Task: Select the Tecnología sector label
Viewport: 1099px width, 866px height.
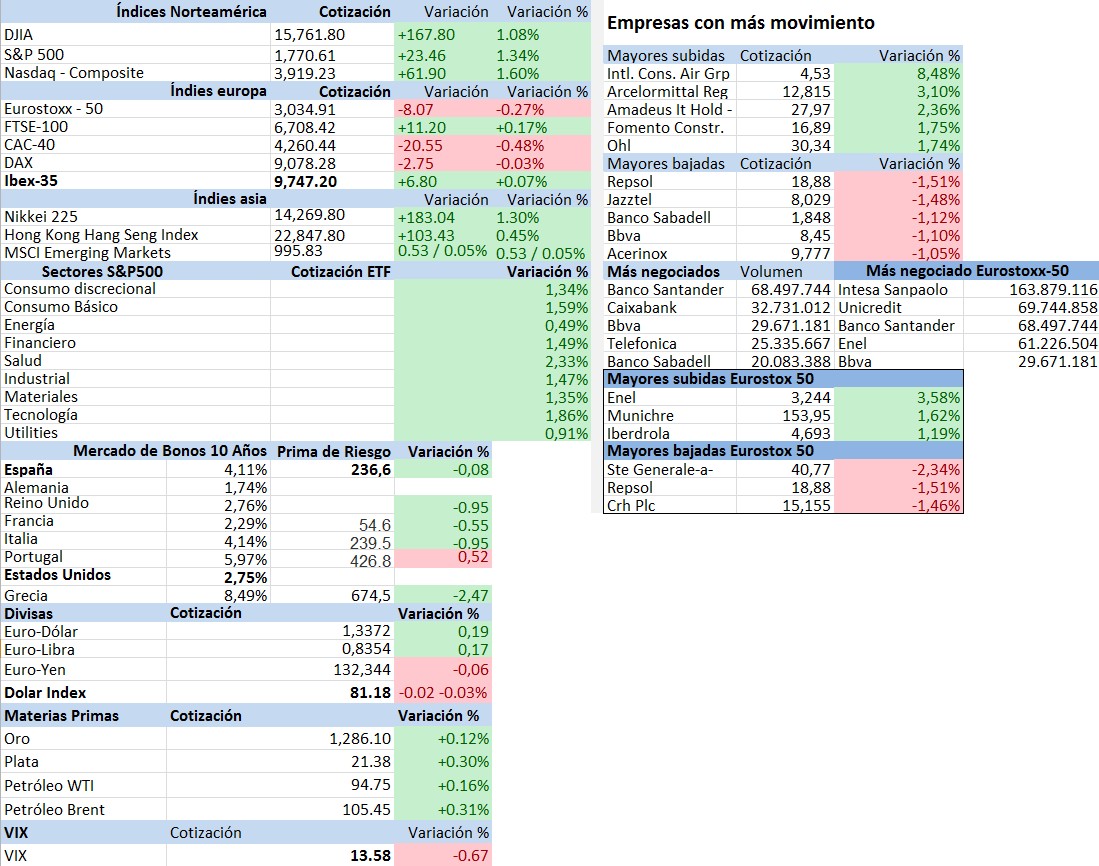Action: tap(41, 415)
